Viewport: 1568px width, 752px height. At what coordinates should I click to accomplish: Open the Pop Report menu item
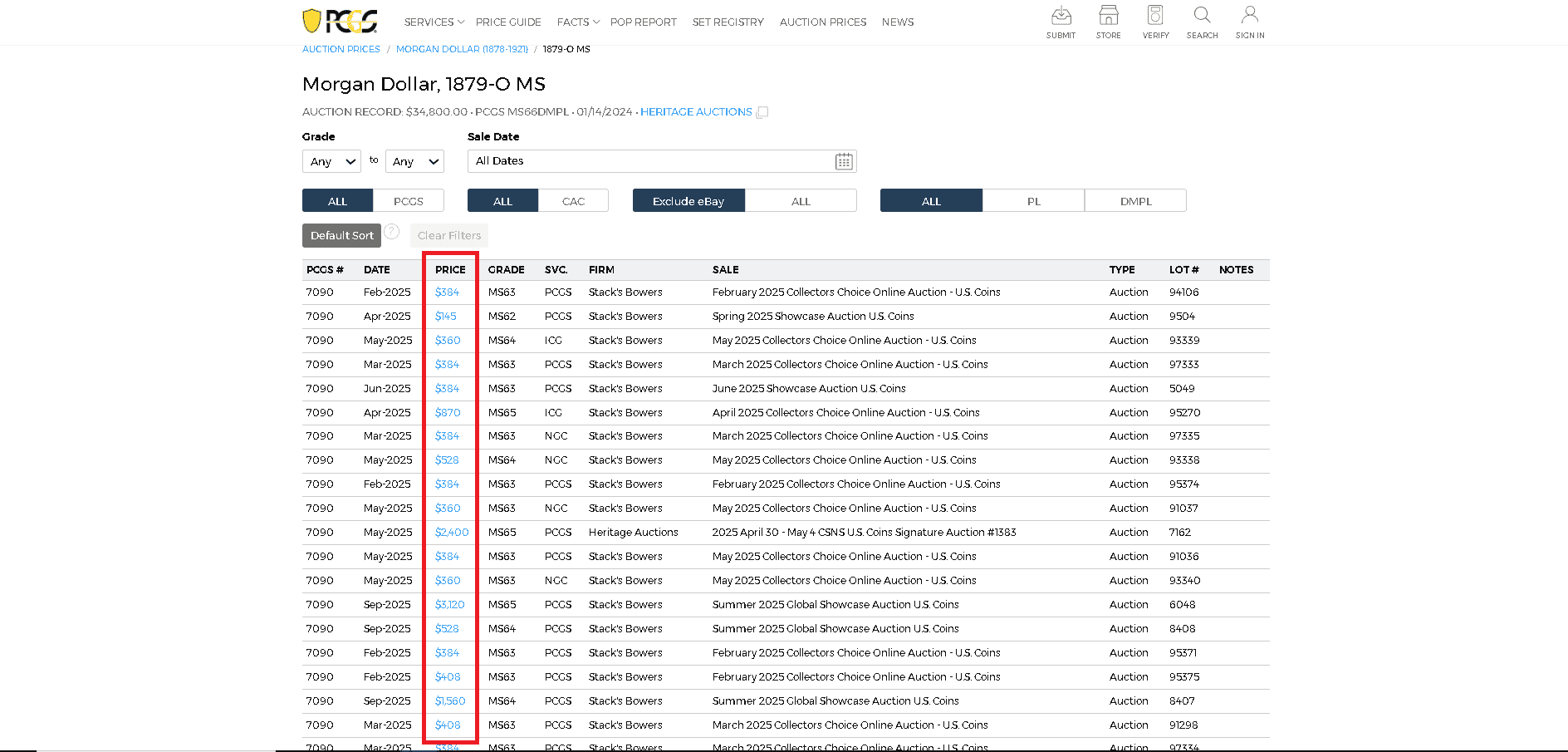coord(643,22)
